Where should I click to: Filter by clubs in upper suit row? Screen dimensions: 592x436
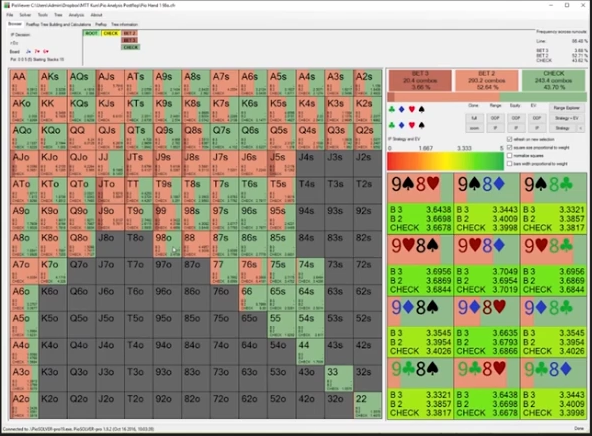(392, 109)
